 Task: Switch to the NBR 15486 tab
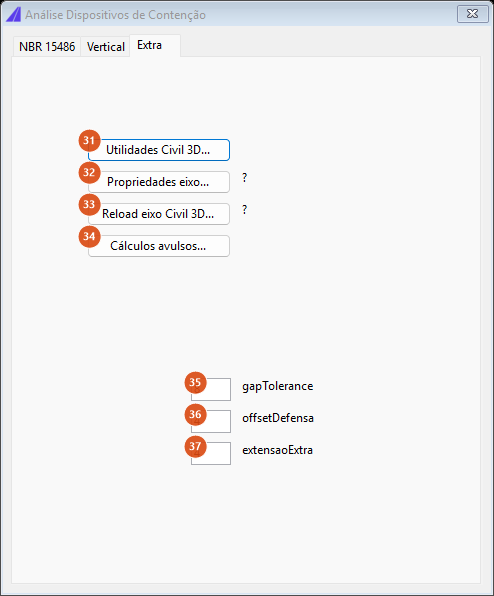click(47, 47)
